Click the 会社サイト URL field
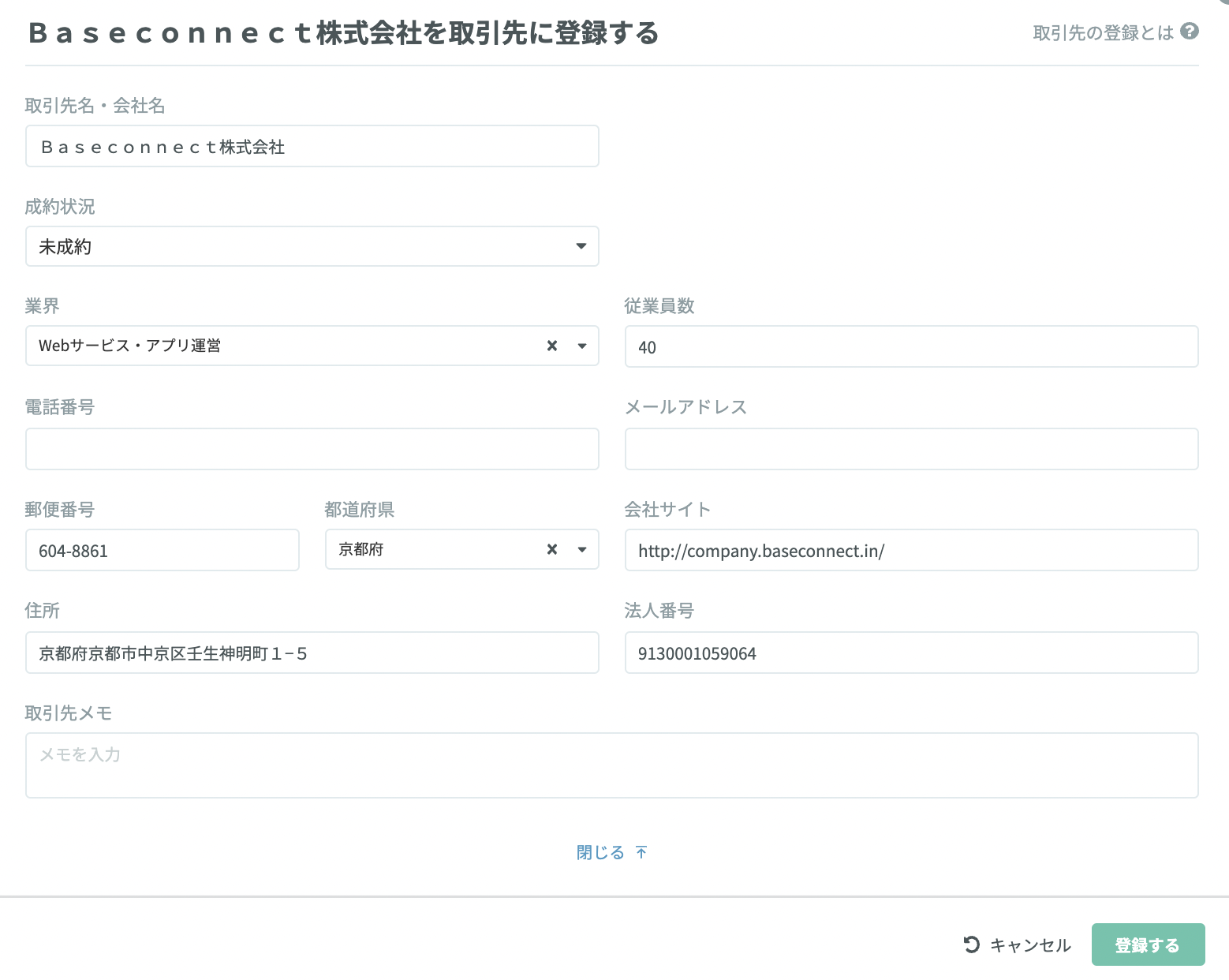This screenshot has height=980, width=1229. click(x=911, y=550)
